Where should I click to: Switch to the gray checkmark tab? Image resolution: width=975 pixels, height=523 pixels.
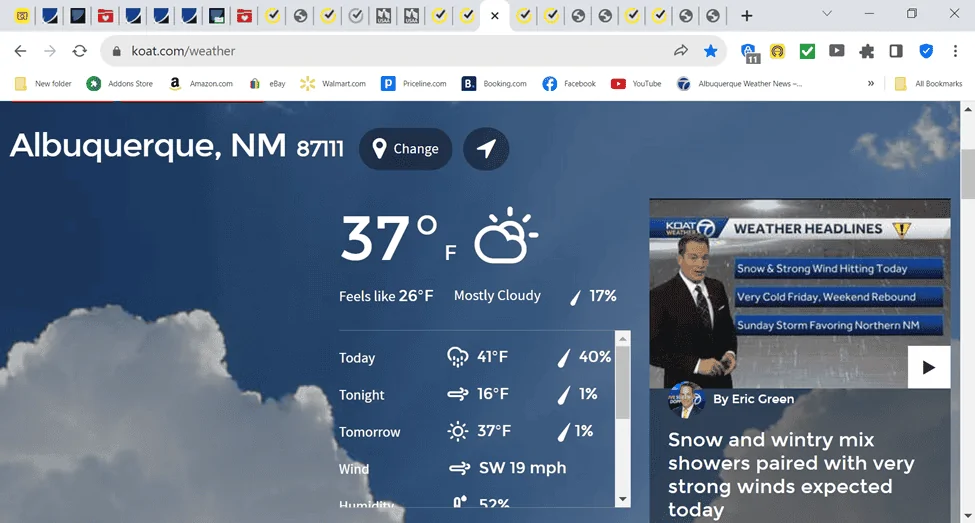pyautogui.click(x=356, y=16)
